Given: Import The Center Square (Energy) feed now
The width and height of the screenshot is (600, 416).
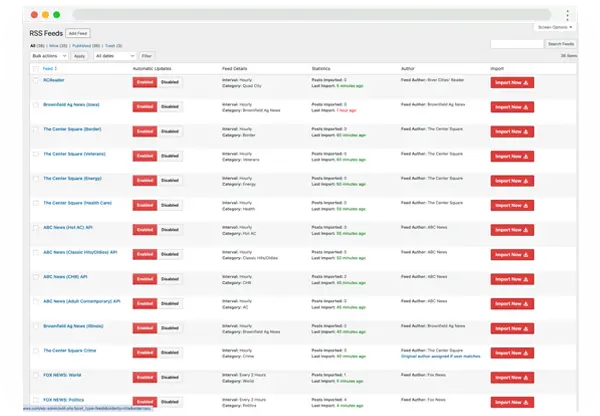Looking at the screenshot, I should click(x=511, y=180).
